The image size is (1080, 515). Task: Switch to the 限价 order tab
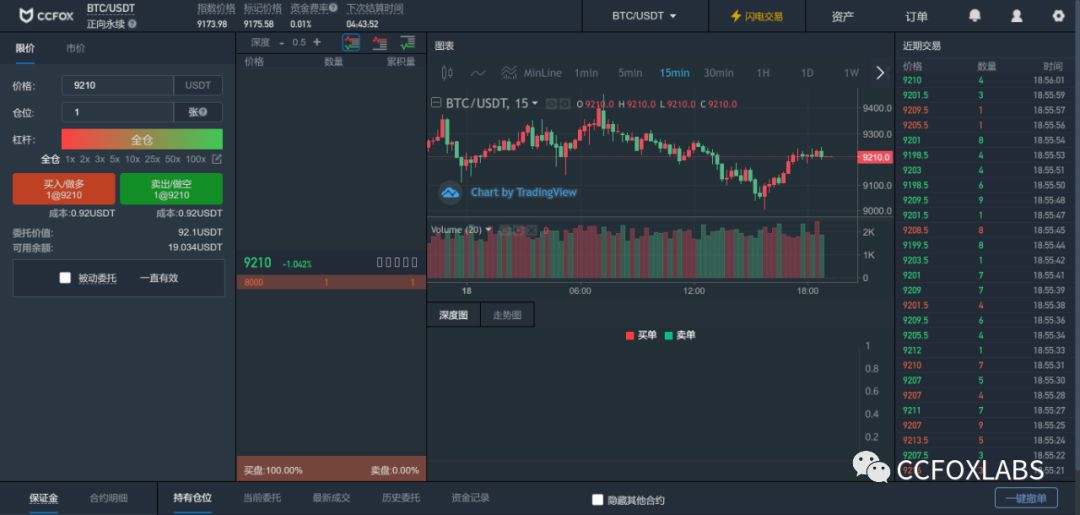pos(25,49)
